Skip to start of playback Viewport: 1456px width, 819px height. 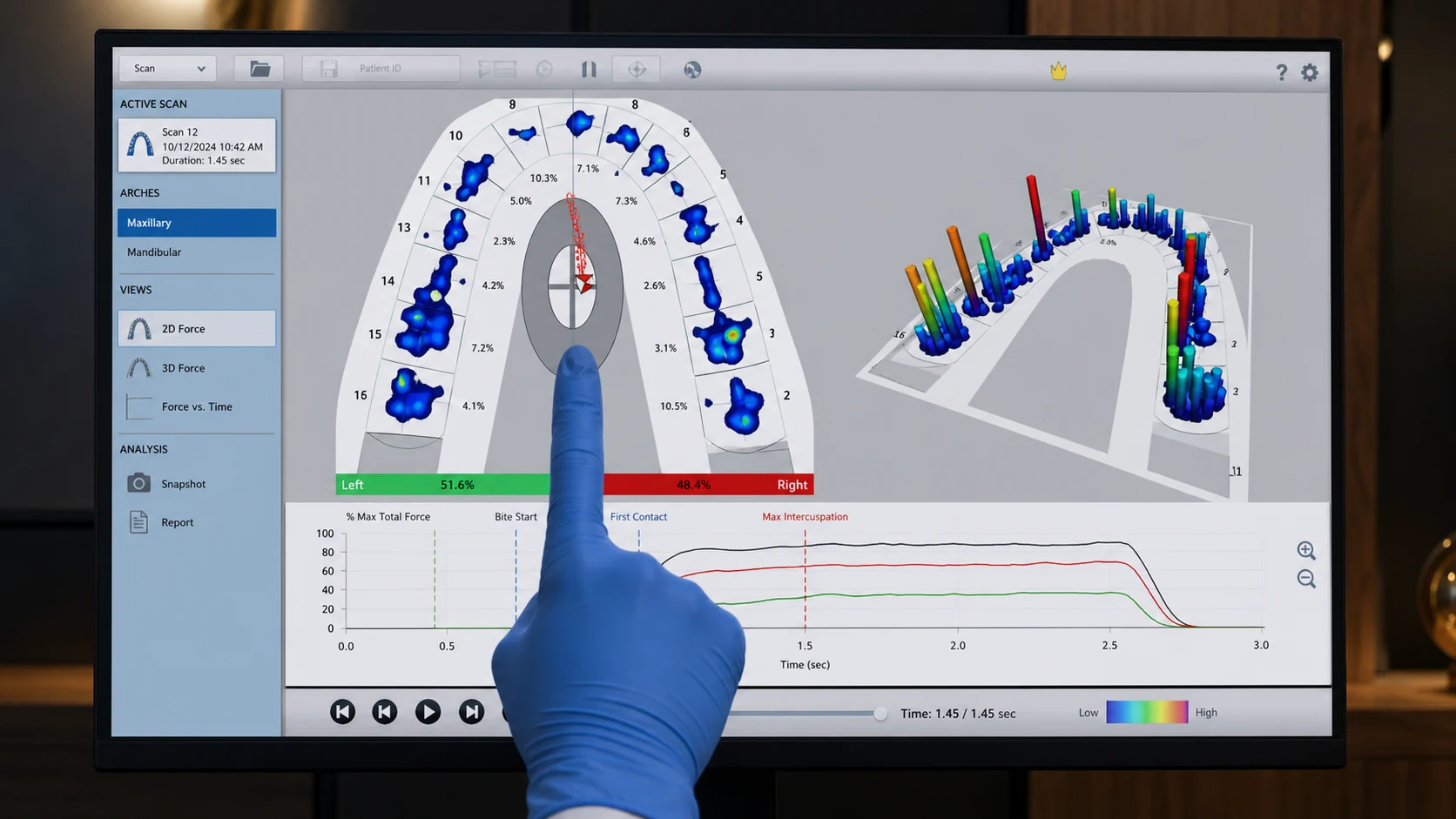click(x=342, y=712)
